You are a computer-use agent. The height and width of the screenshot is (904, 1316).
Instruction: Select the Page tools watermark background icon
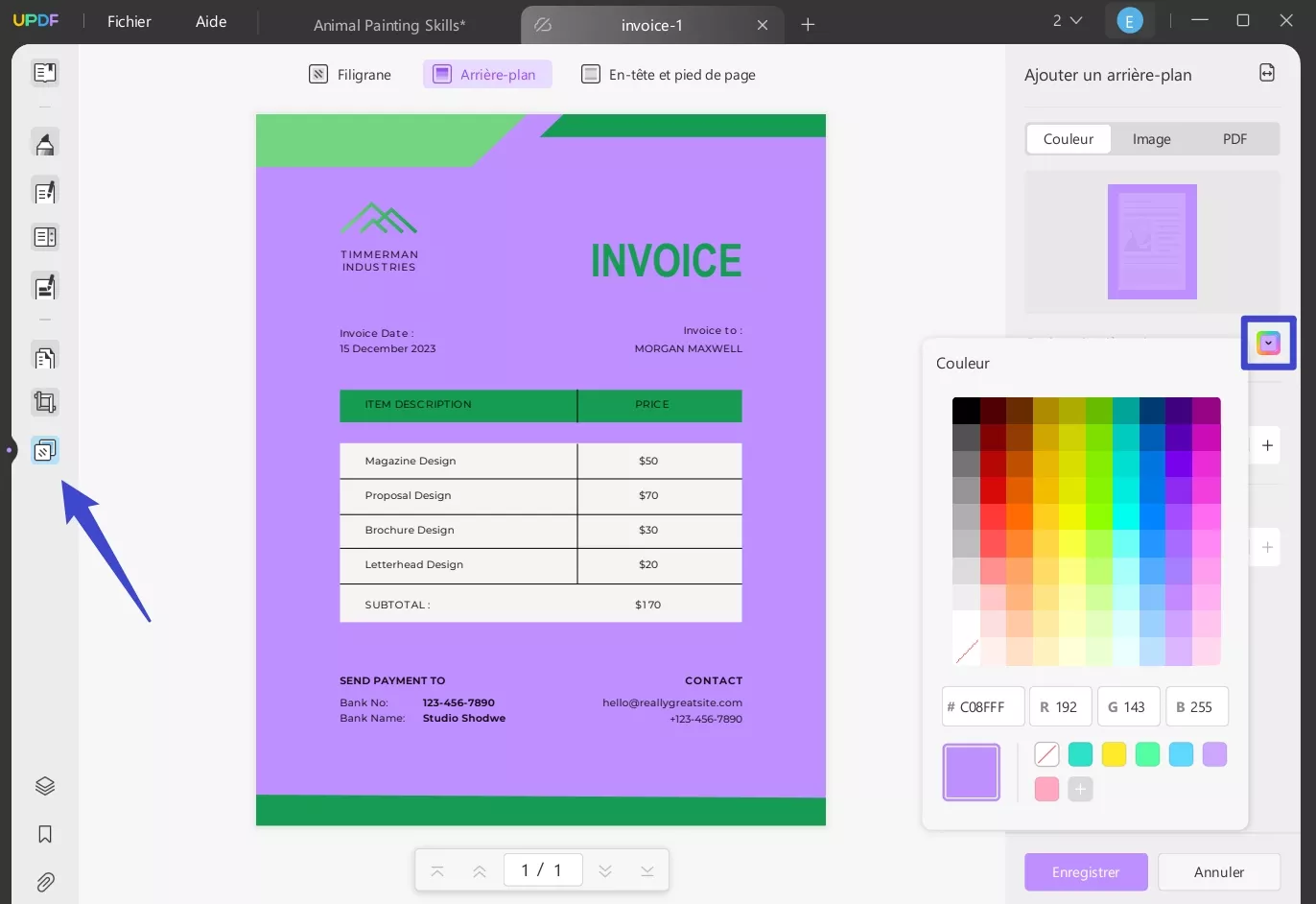pyautogui.click(x=45, y=450)
